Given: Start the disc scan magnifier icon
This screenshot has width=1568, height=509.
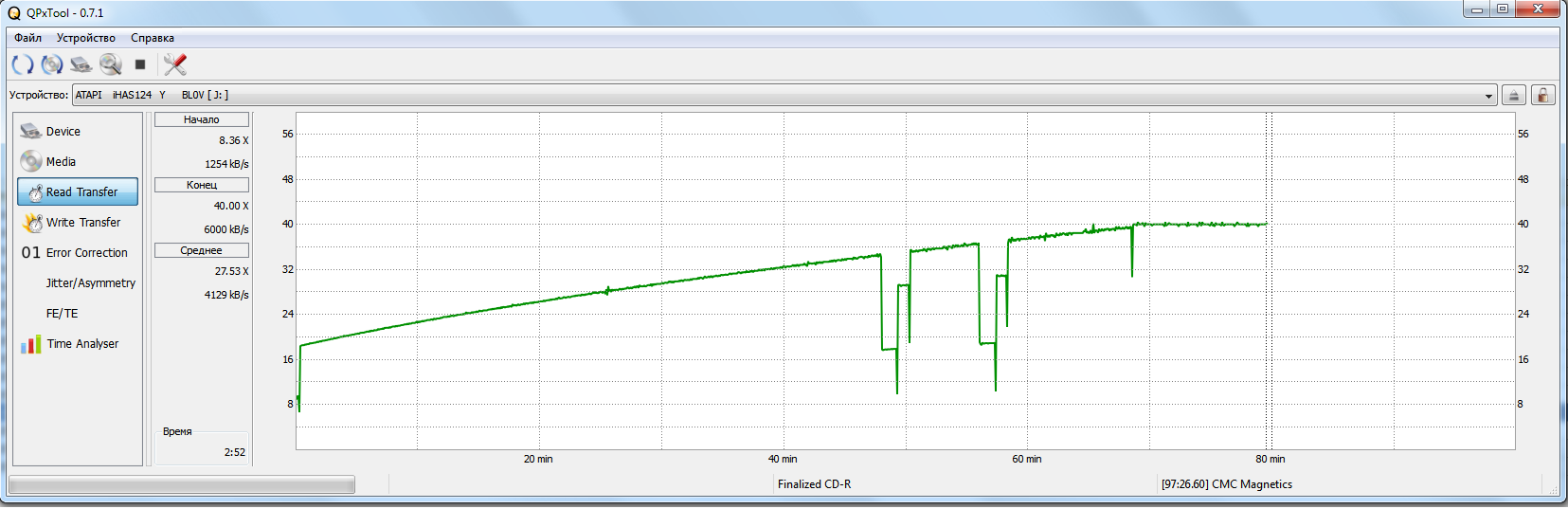Looking at the screenshot, I should pos(111,64).
